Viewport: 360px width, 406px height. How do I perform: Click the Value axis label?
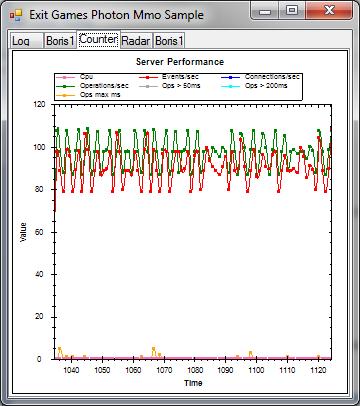click(x=23, y=232)
